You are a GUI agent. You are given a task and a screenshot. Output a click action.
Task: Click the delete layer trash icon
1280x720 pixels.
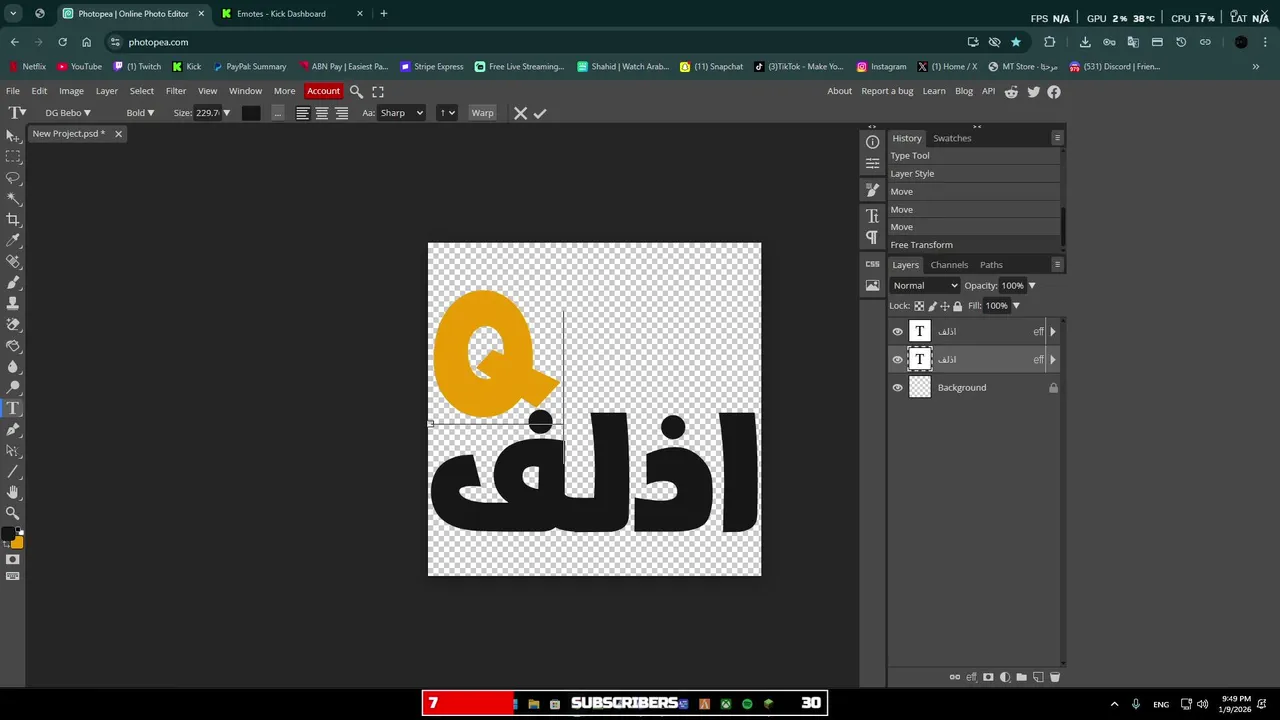[1054, 677]
